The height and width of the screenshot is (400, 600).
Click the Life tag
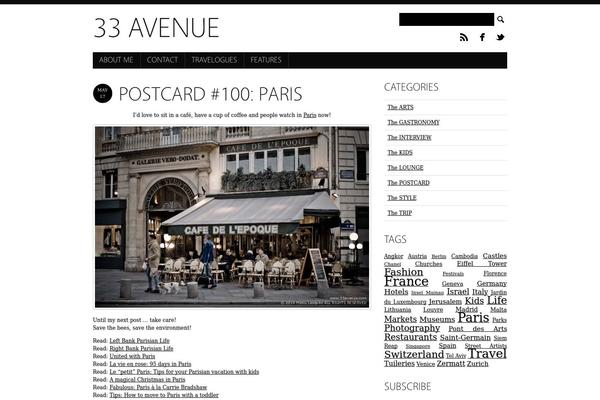[x=497, y=300]
